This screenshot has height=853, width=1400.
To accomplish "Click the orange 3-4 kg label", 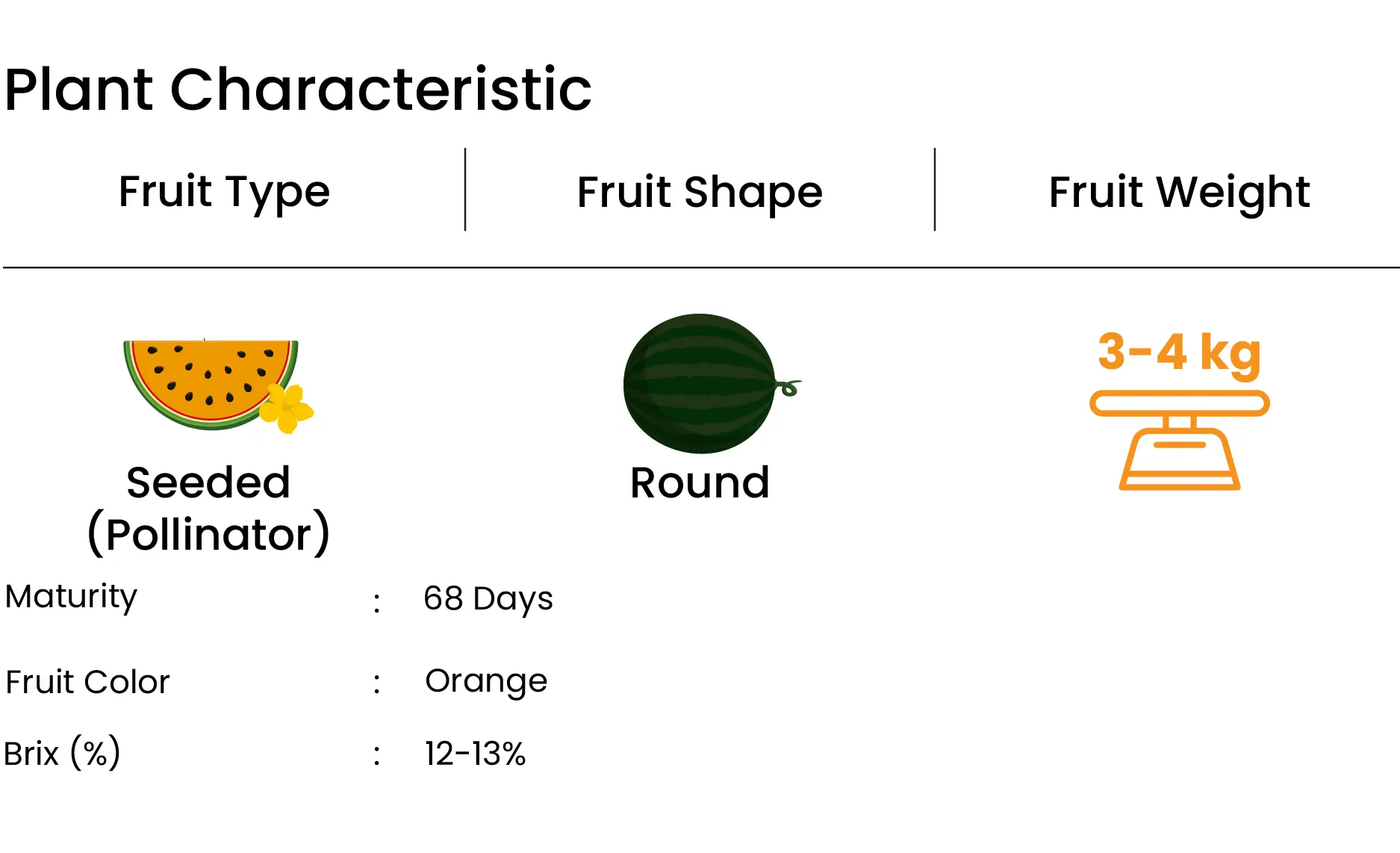I will coord(1179,353).
